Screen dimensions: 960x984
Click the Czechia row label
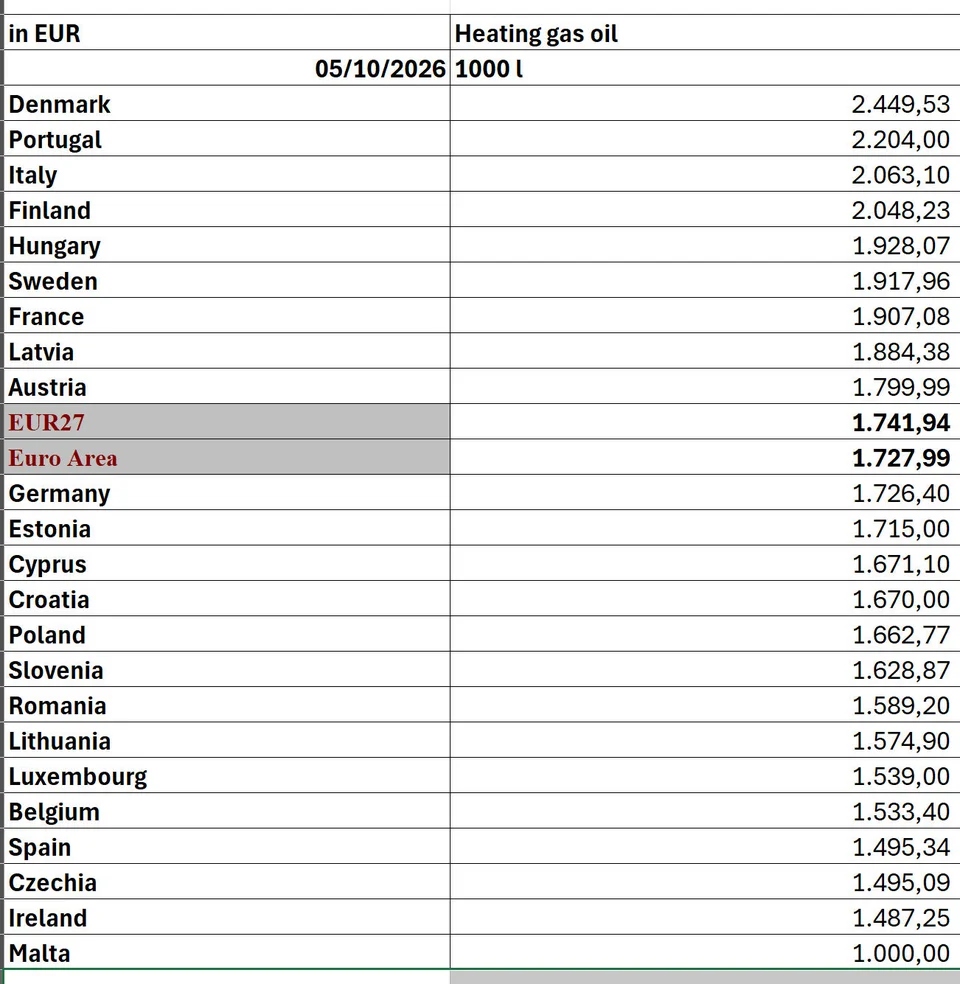[227, 882]
